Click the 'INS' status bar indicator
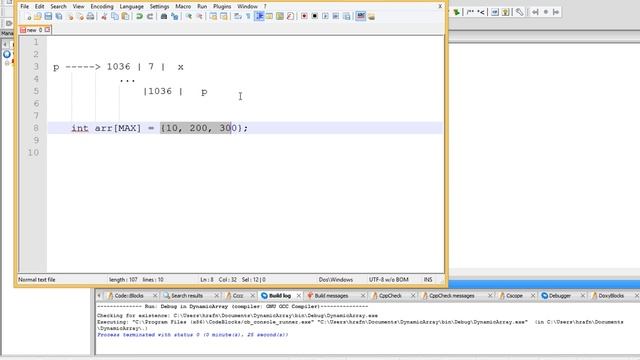 tap(428, 280)
